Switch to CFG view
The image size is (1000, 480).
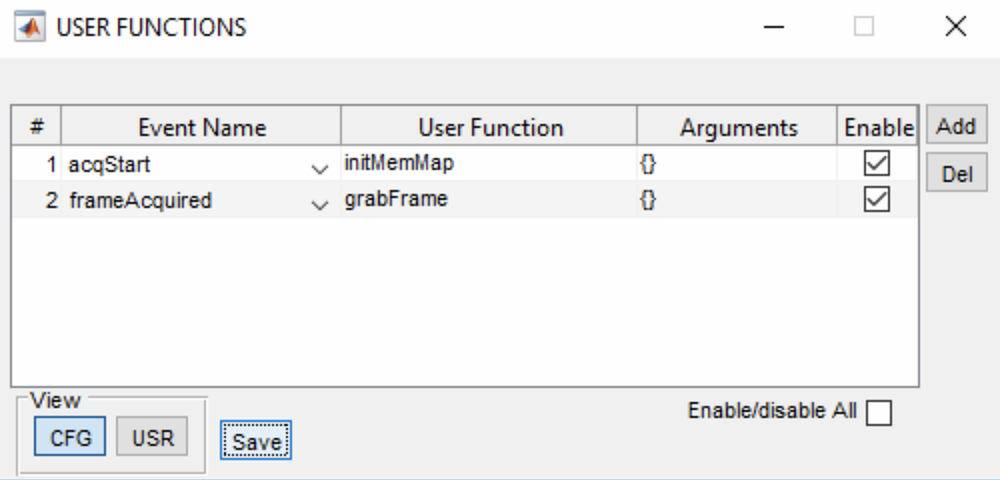[70, 437]
